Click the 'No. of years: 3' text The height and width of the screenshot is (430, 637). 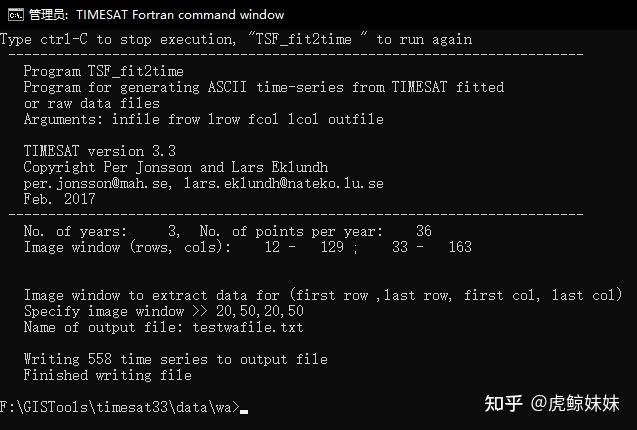tap(102, 231)
